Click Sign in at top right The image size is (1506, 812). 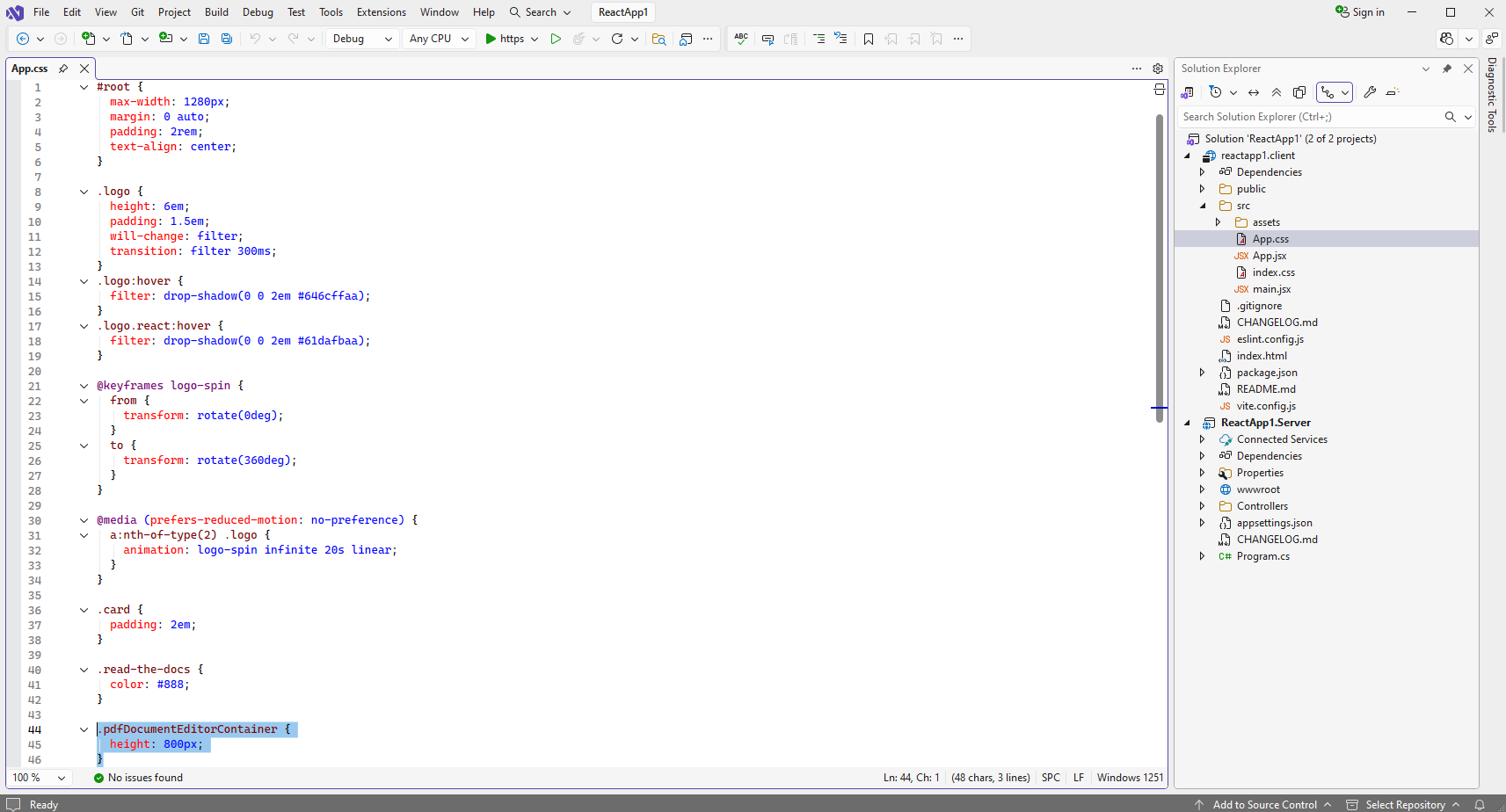1360,12
